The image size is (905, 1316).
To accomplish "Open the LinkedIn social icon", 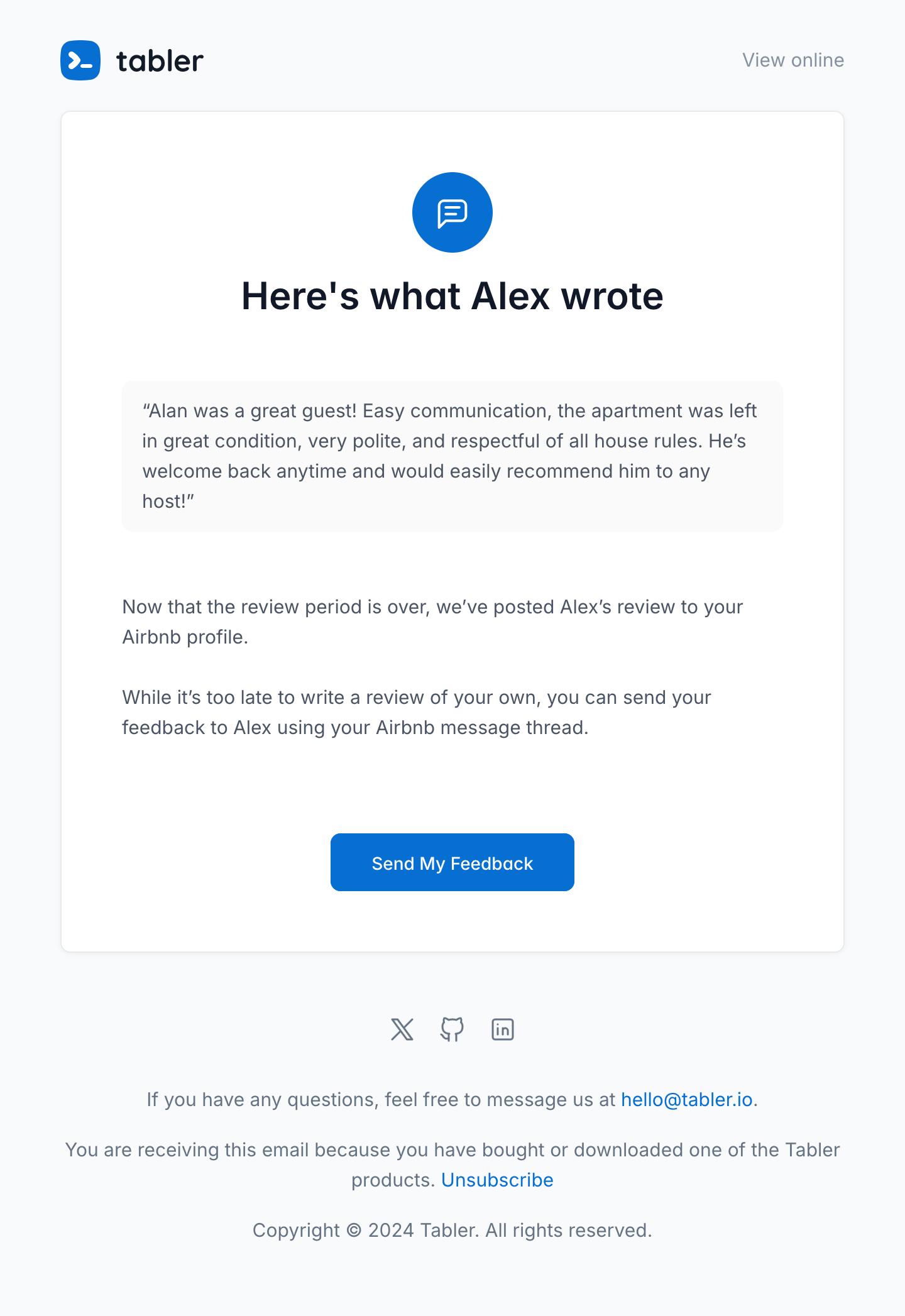I will tap(502, 1029).
